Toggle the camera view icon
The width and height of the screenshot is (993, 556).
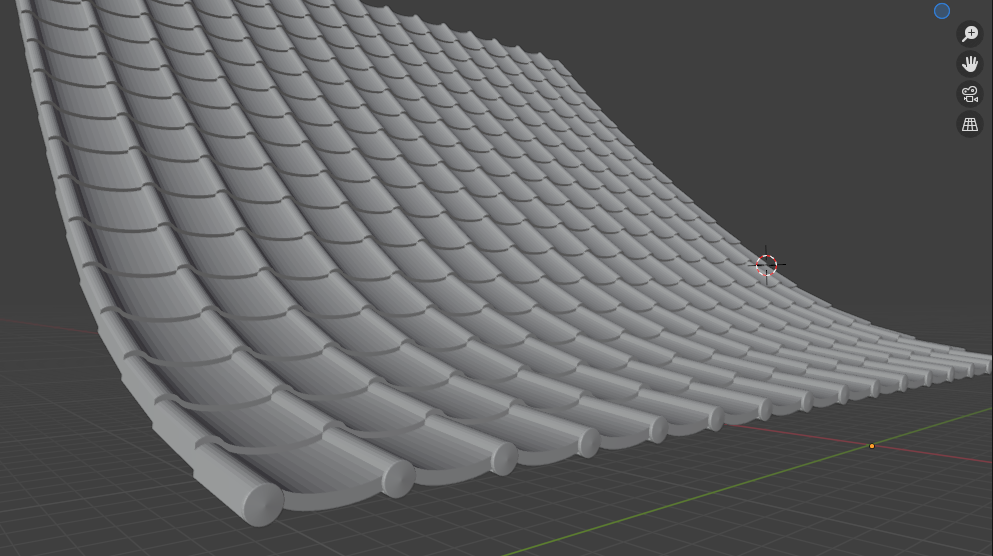coord(969,94)
